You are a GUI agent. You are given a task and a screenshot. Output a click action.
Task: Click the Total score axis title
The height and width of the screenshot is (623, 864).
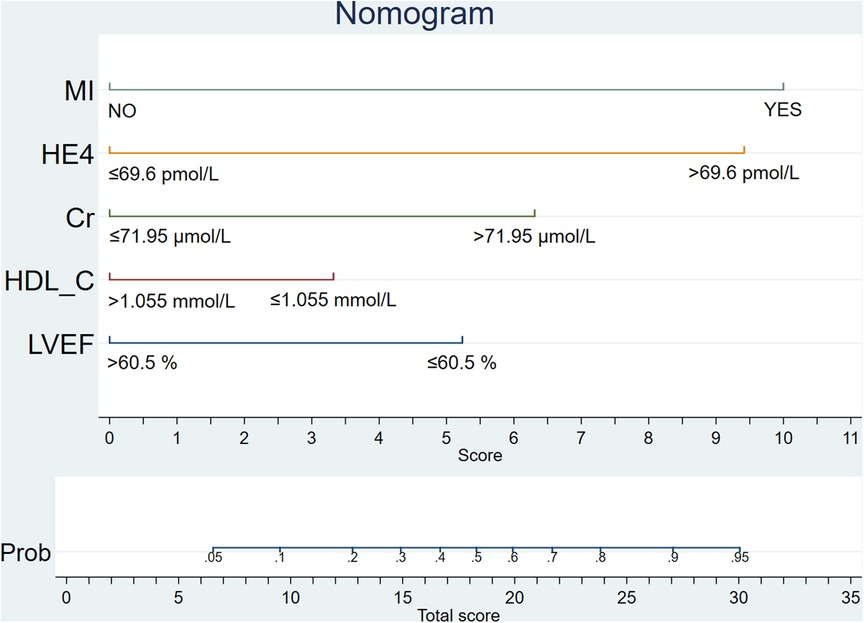coord(458,615)
